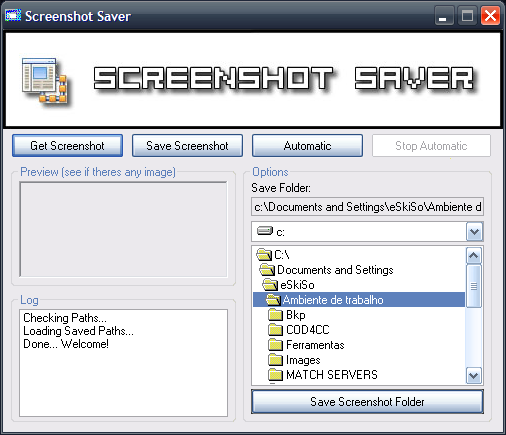The height and width of the screenshot is (435, 506).
Task: Select the Ferramentas folder
Action: [306, 345]
